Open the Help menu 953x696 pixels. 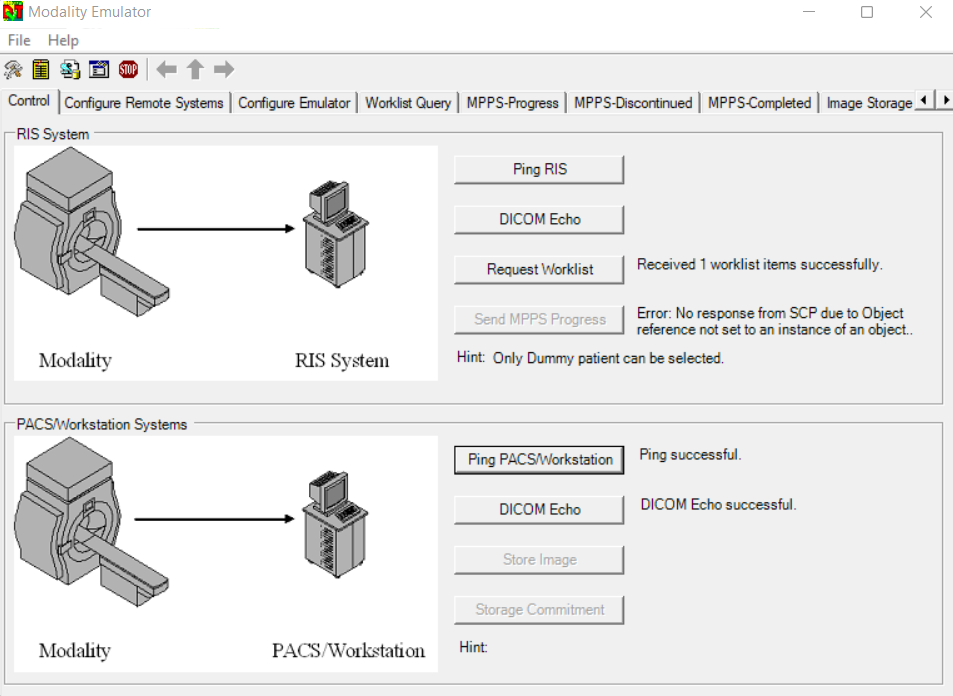pyautogui.click(x=63, y=40)
